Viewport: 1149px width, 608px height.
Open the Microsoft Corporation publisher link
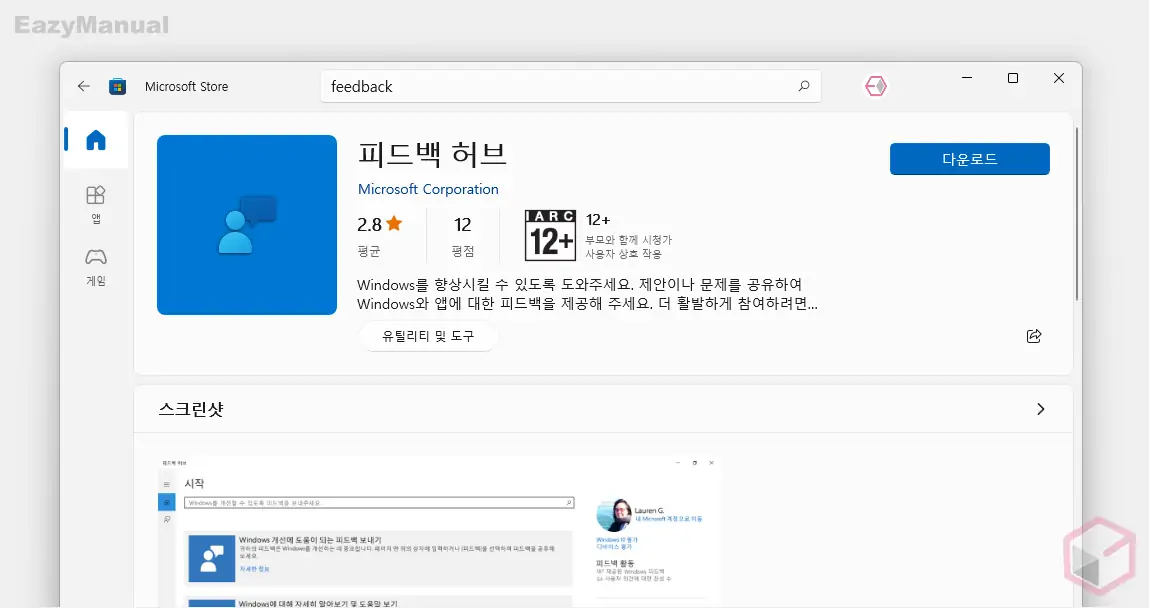pos(429,189)
